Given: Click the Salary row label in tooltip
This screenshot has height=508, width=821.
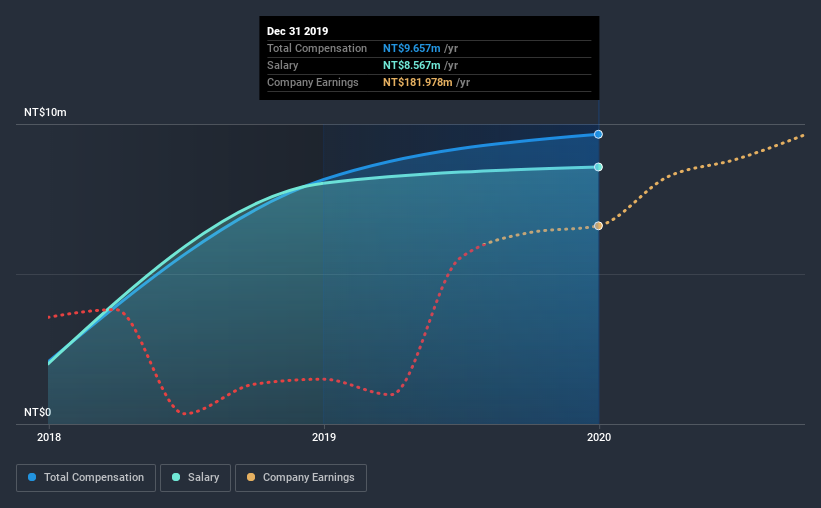Looking at the screenshot, I should 283,65.
